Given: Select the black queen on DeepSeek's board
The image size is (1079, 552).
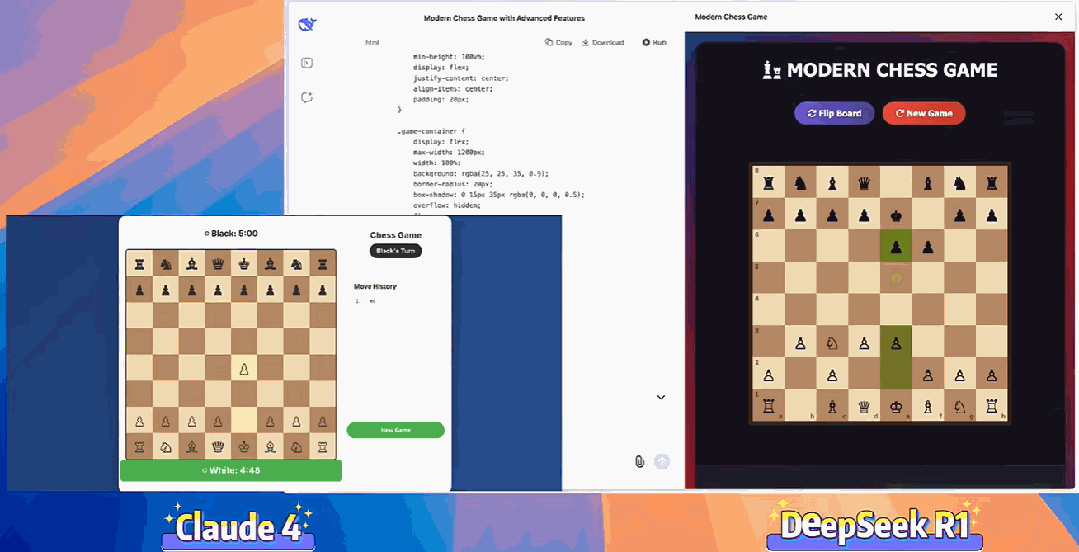Looking at the screenshot, I should (864, 182).
